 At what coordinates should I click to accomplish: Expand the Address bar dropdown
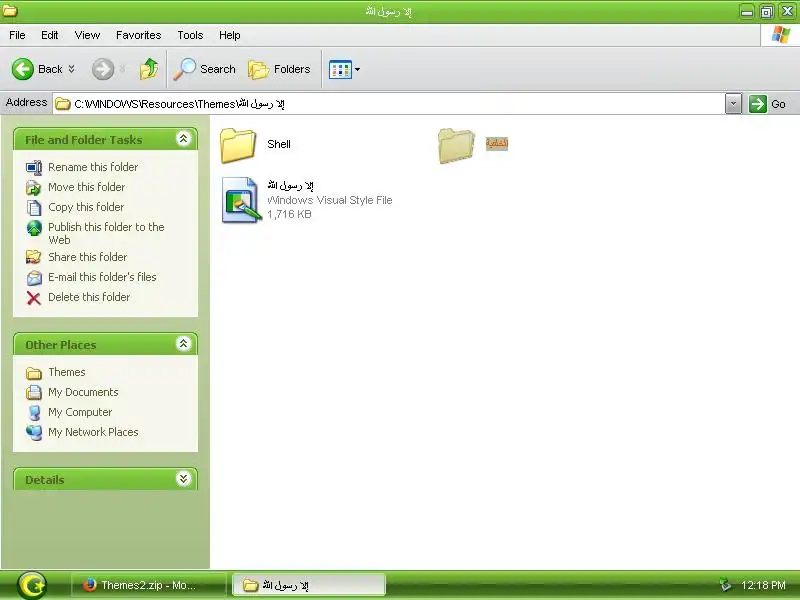(733, 104)
